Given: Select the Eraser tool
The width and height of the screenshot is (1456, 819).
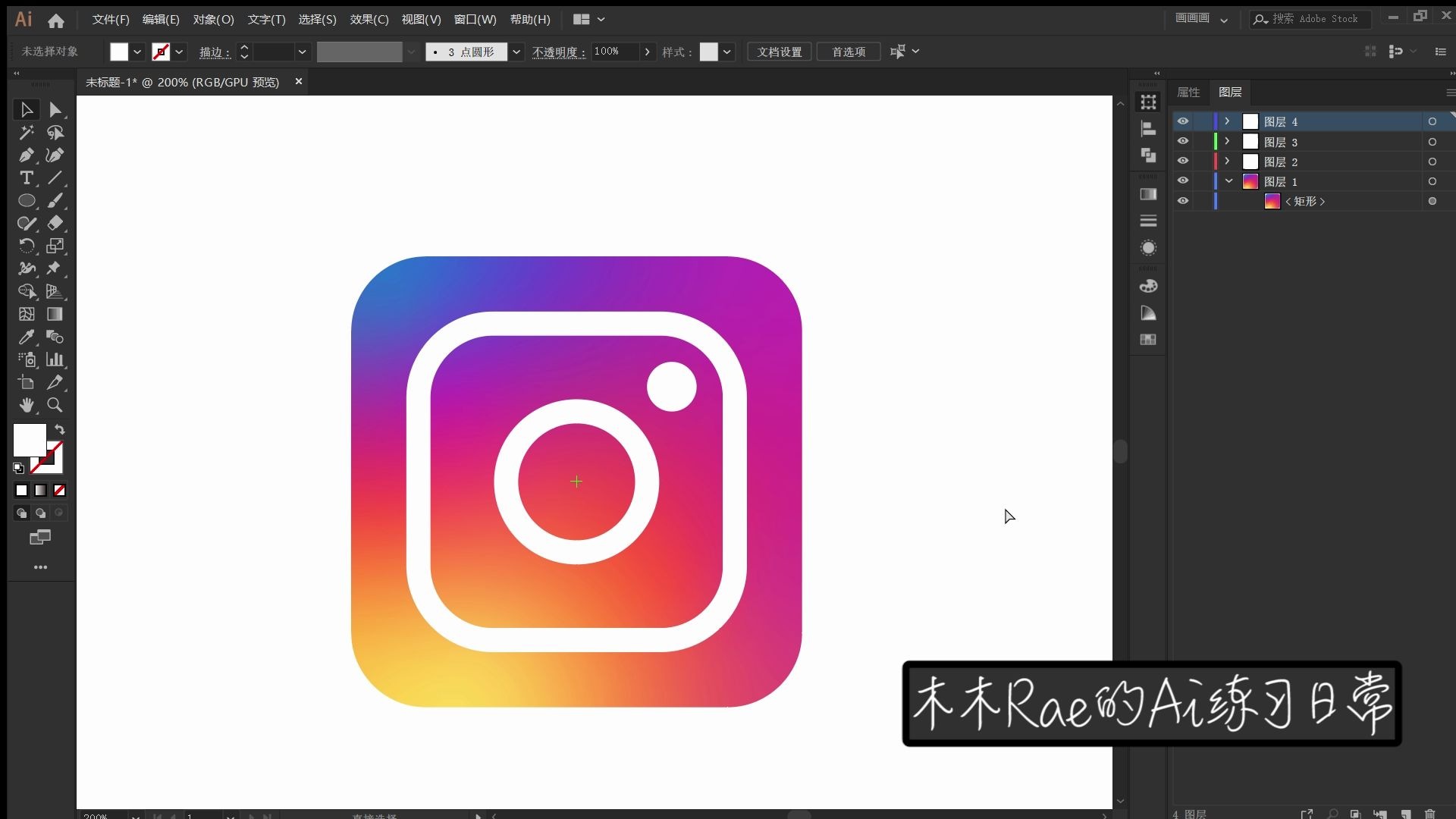Looking at the screenshot, I should click(55, 224).
